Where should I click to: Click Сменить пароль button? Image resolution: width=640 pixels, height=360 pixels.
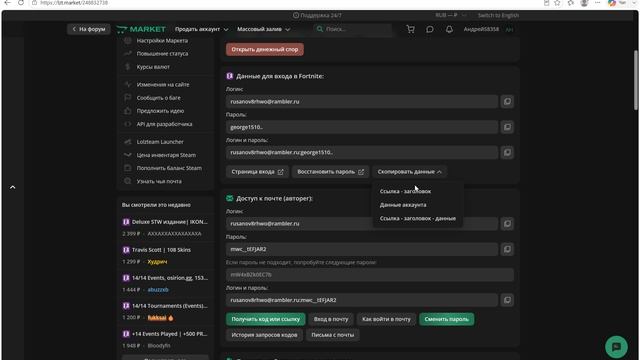447,319
